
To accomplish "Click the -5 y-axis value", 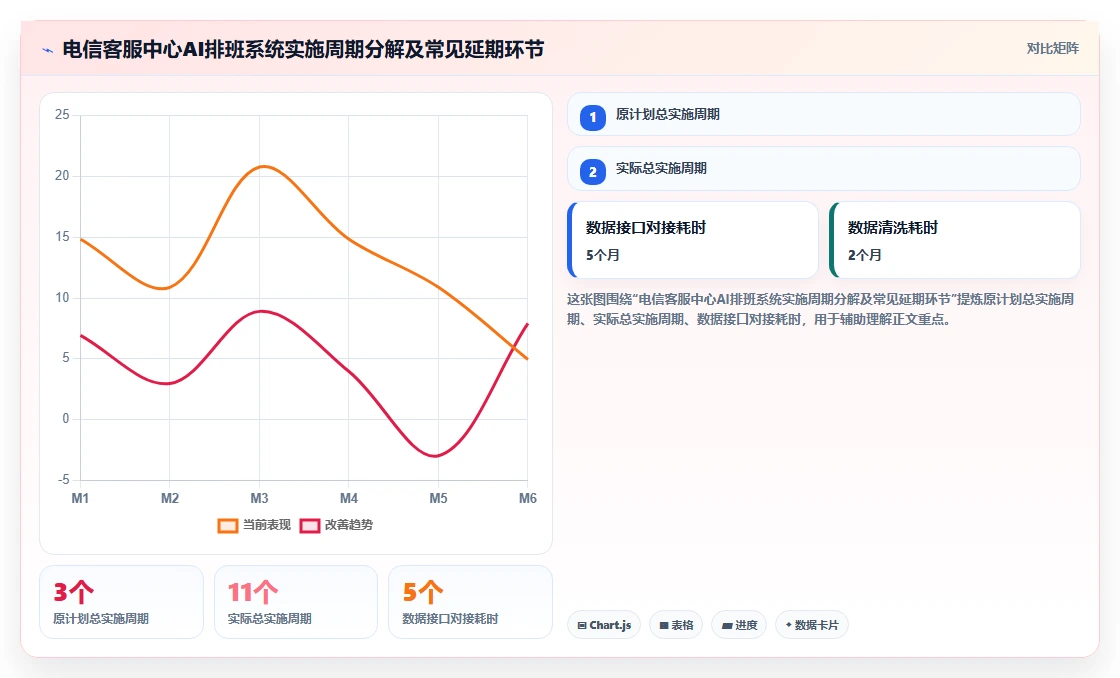I will pyautogui.click(x=64, y=479).
